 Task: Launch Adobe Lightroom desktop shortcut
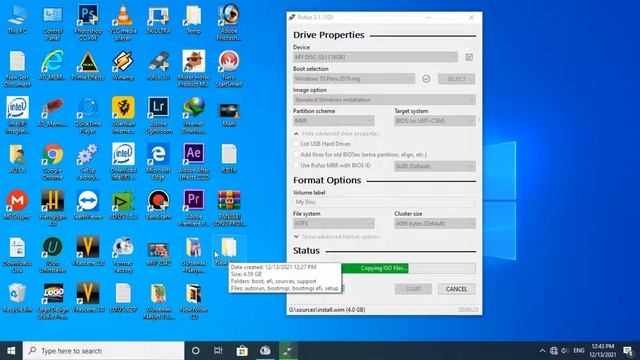point(158,115)
